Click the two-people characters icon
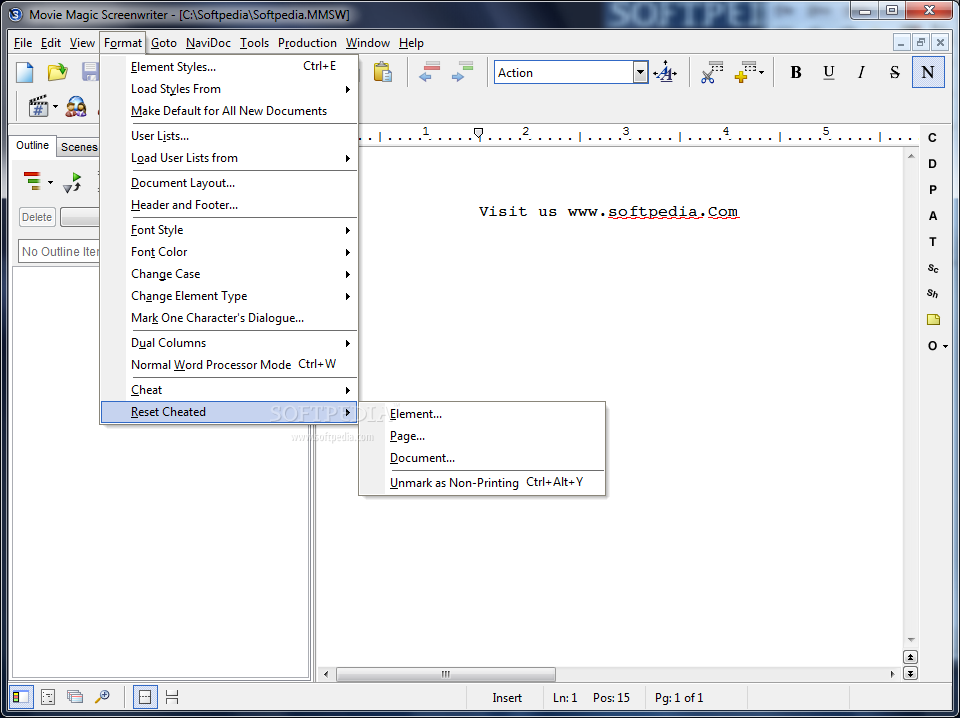 [x=76, y=107]
